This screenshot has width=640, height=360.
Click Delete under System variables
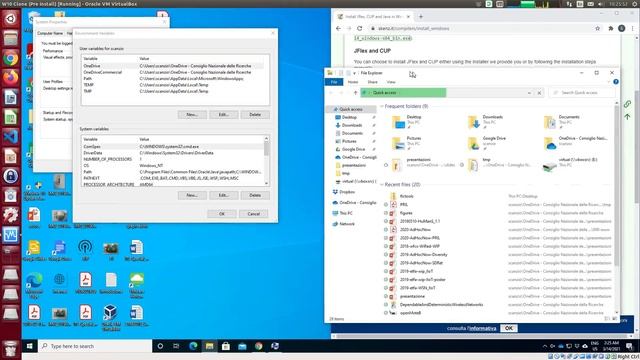tap(255, 195)
